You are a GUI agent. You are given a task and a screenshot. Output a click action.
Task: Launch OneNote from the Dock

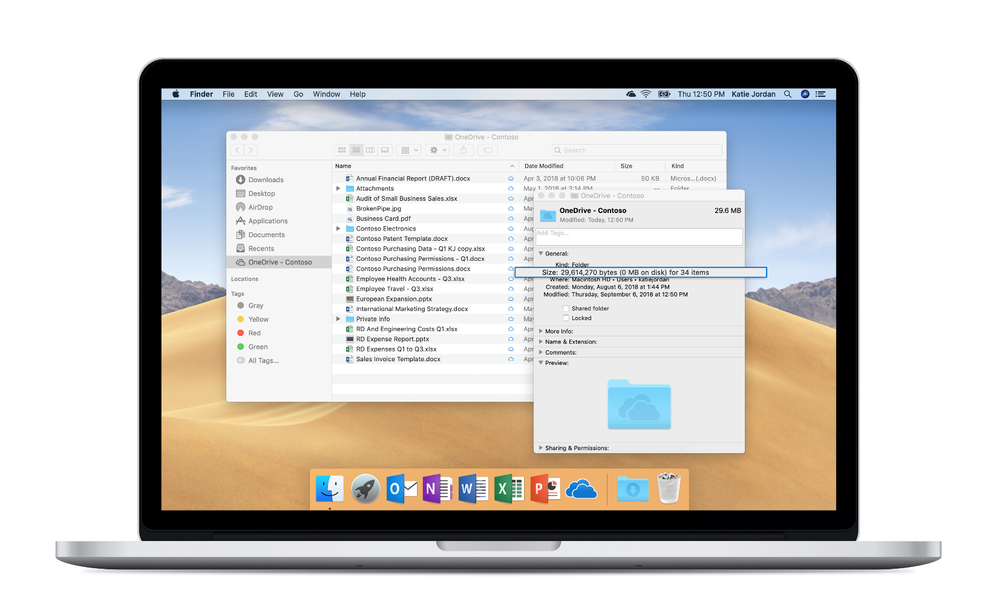437,489
